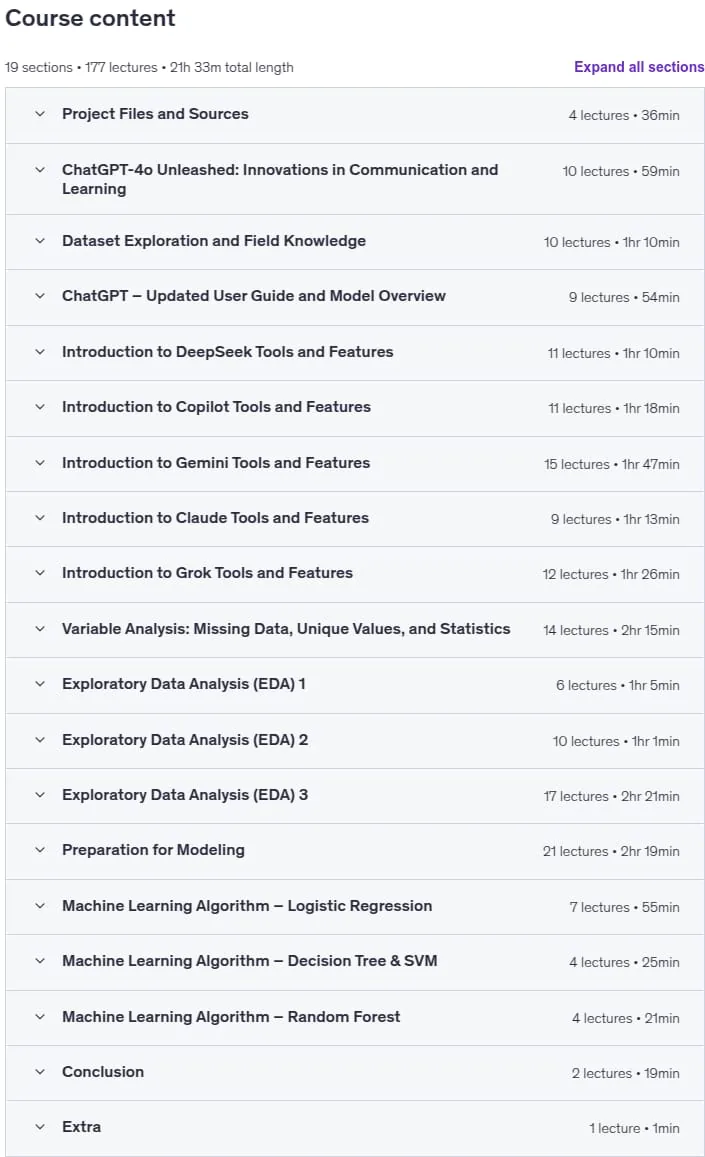Expand Introduction to Copilot Tools chevron
This screenshot has height=1157, width=705.
tap(40, 407)
